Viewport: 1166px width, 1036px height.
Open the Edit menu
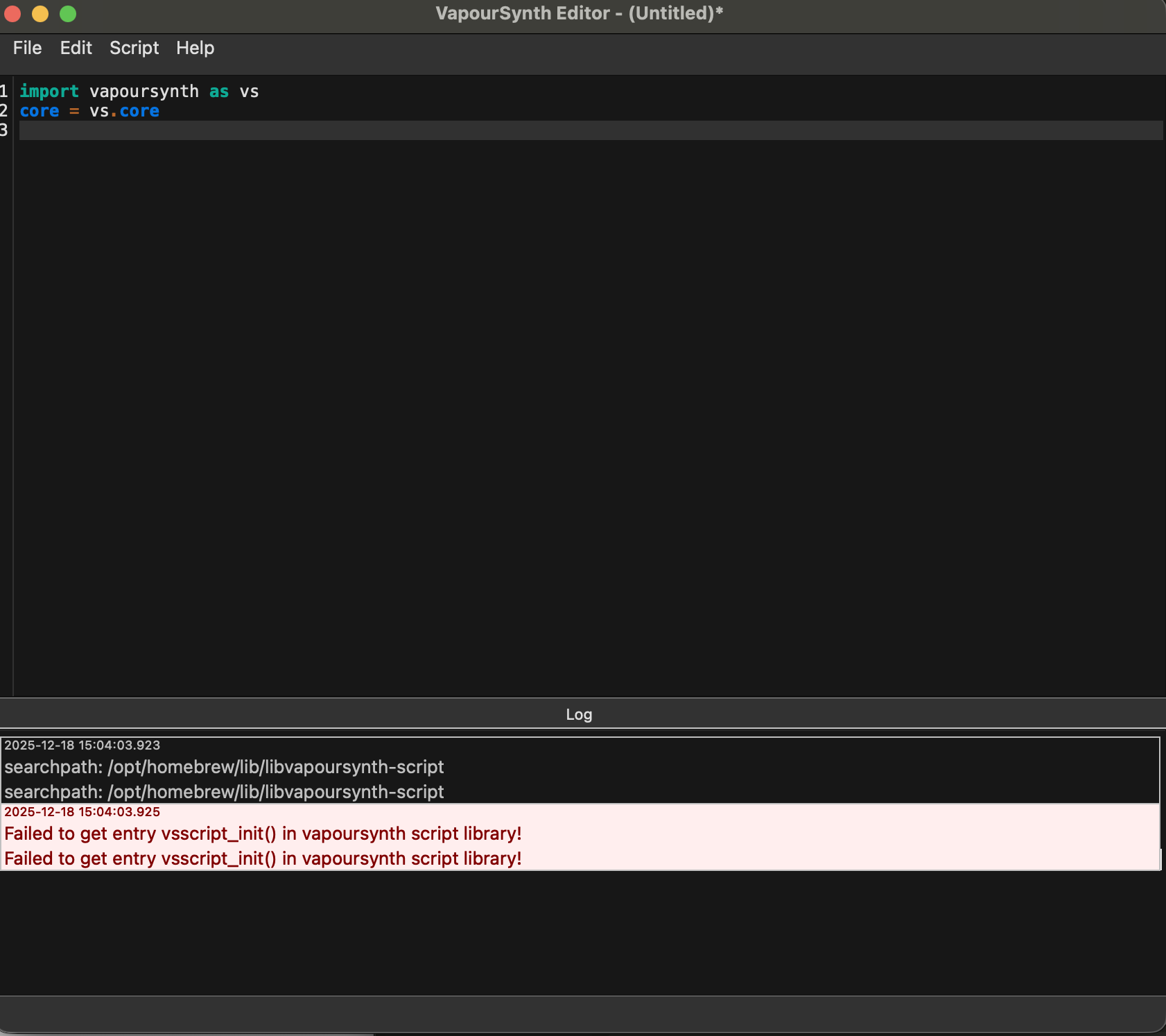(x=76, y=48)
